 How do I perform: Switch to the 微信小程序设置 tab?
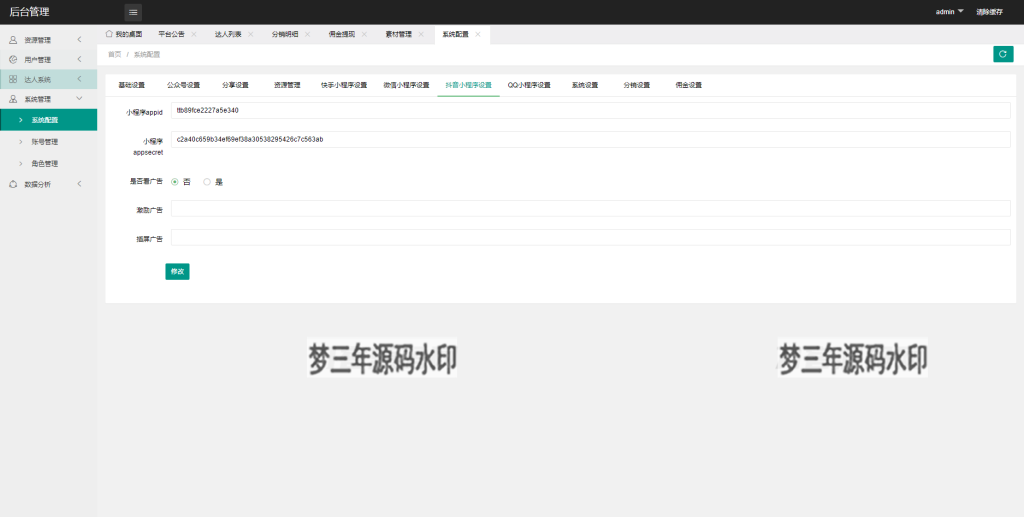point(406,85)
